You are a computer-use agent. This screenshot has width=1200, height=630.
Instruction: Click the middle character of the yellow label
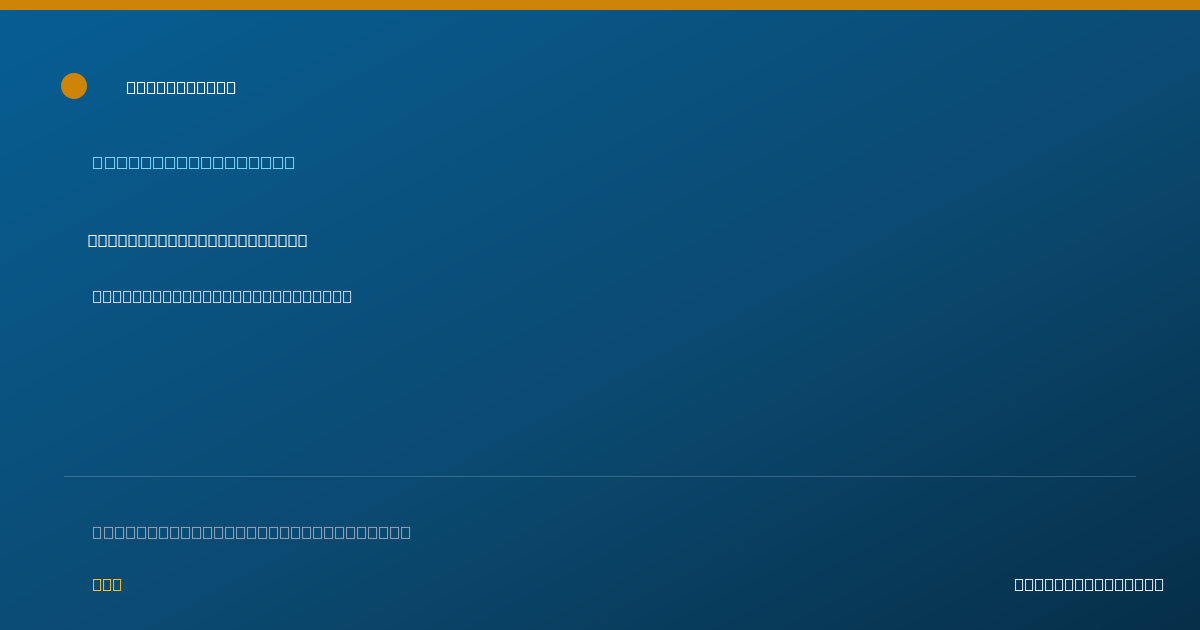(107, 584)
